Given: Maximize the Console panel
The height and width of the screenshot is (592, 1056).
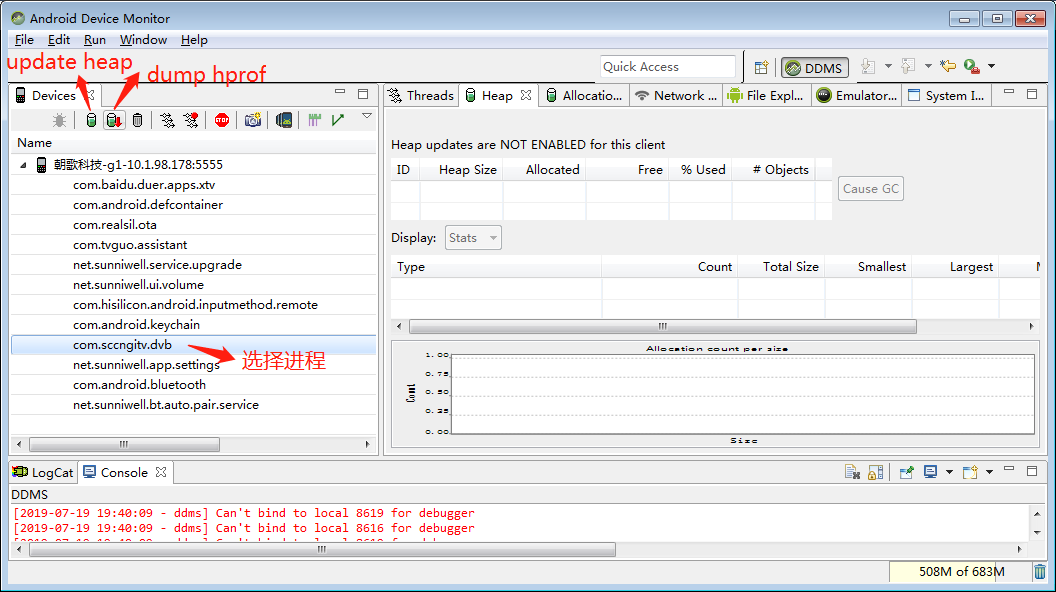Looking at the screenshot, I should (1032, 471).
